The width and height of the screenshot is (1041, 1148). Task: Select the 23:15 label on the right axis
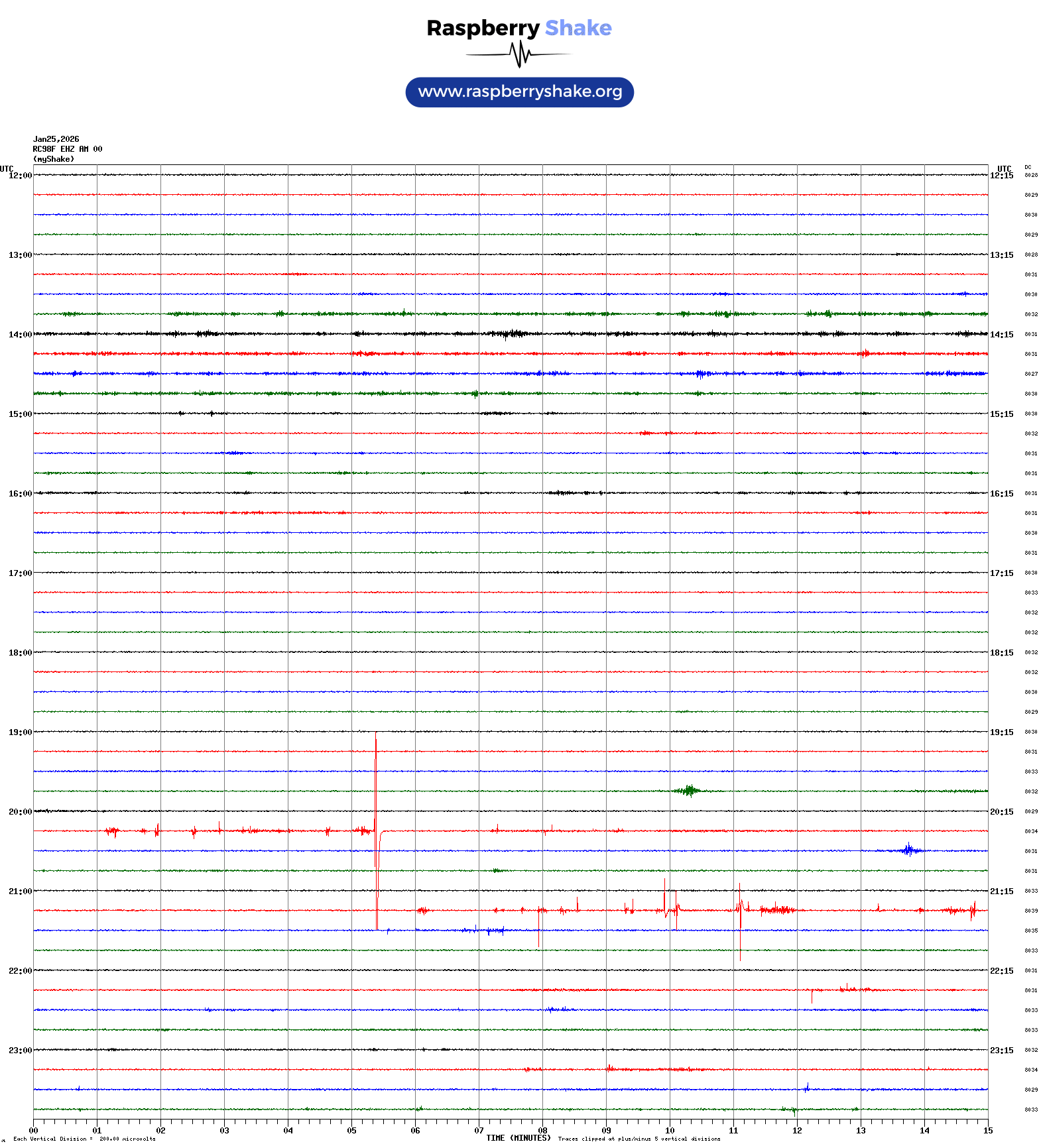tap(1001, 1051)
